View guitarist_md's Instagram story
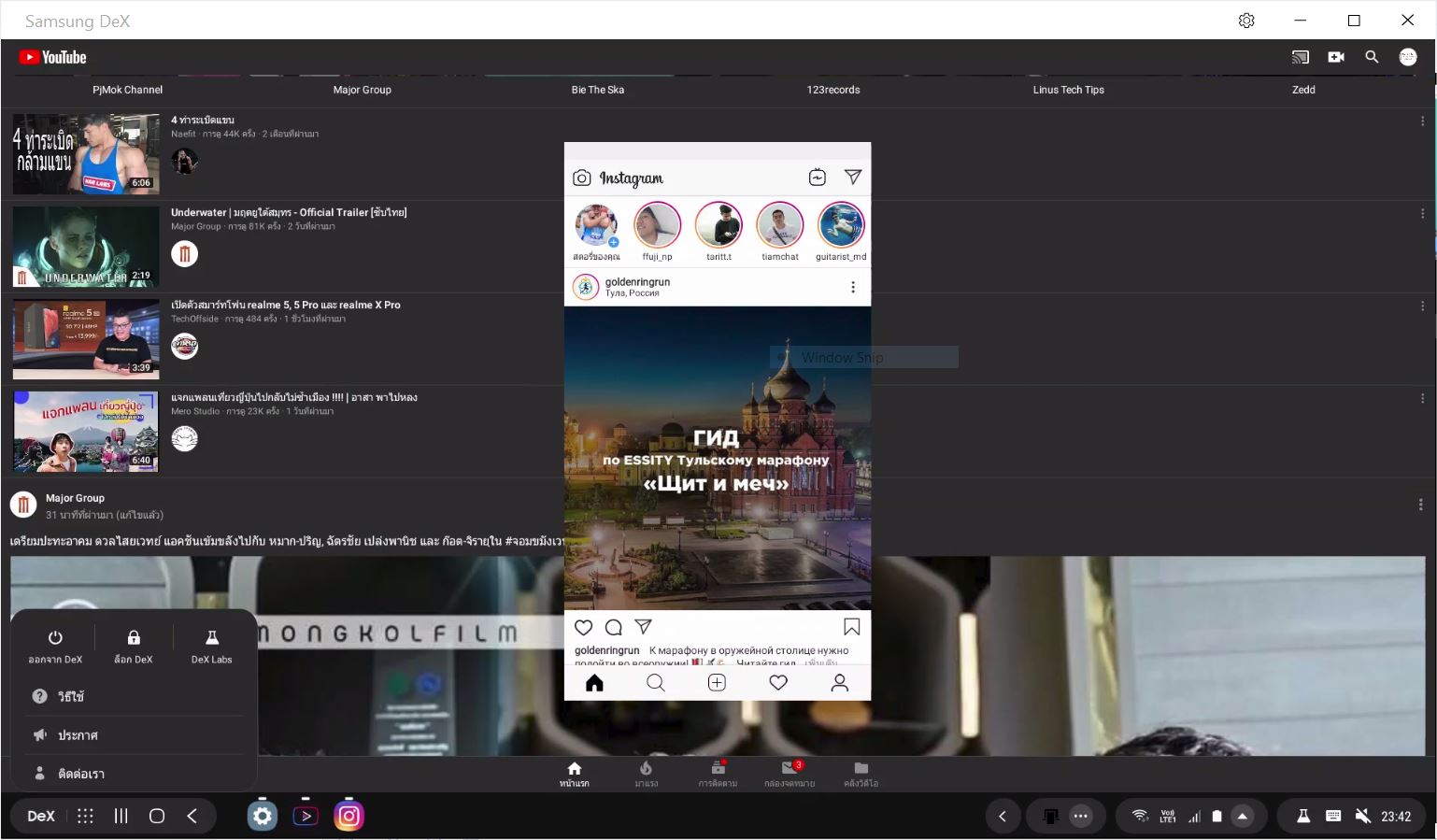The width and height of the screenshot is (1437, 840). click(841, 225)
